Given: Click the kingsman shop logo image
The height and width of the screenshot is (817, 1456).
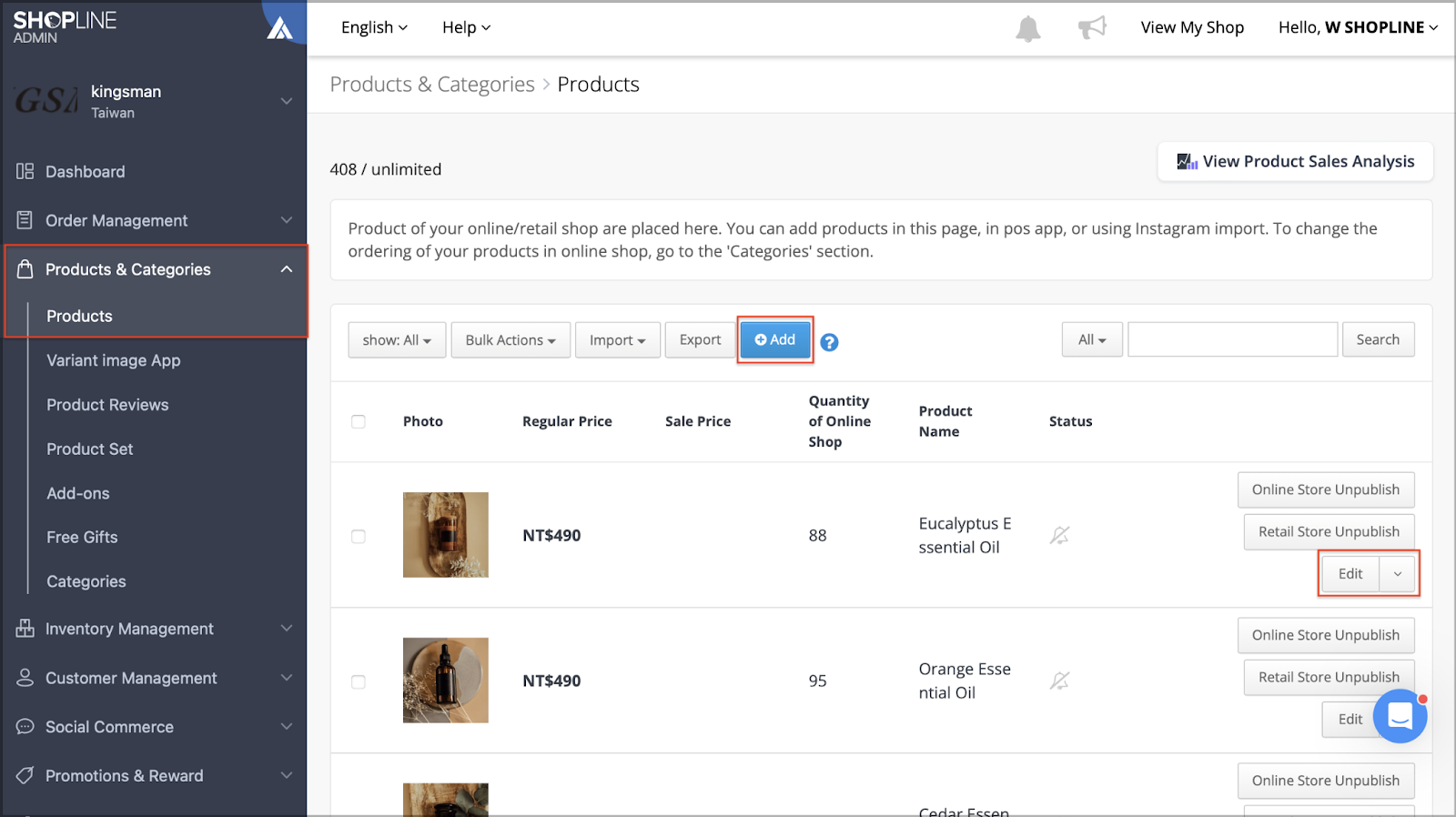Looking at the screenshot, I should point(45,101).
